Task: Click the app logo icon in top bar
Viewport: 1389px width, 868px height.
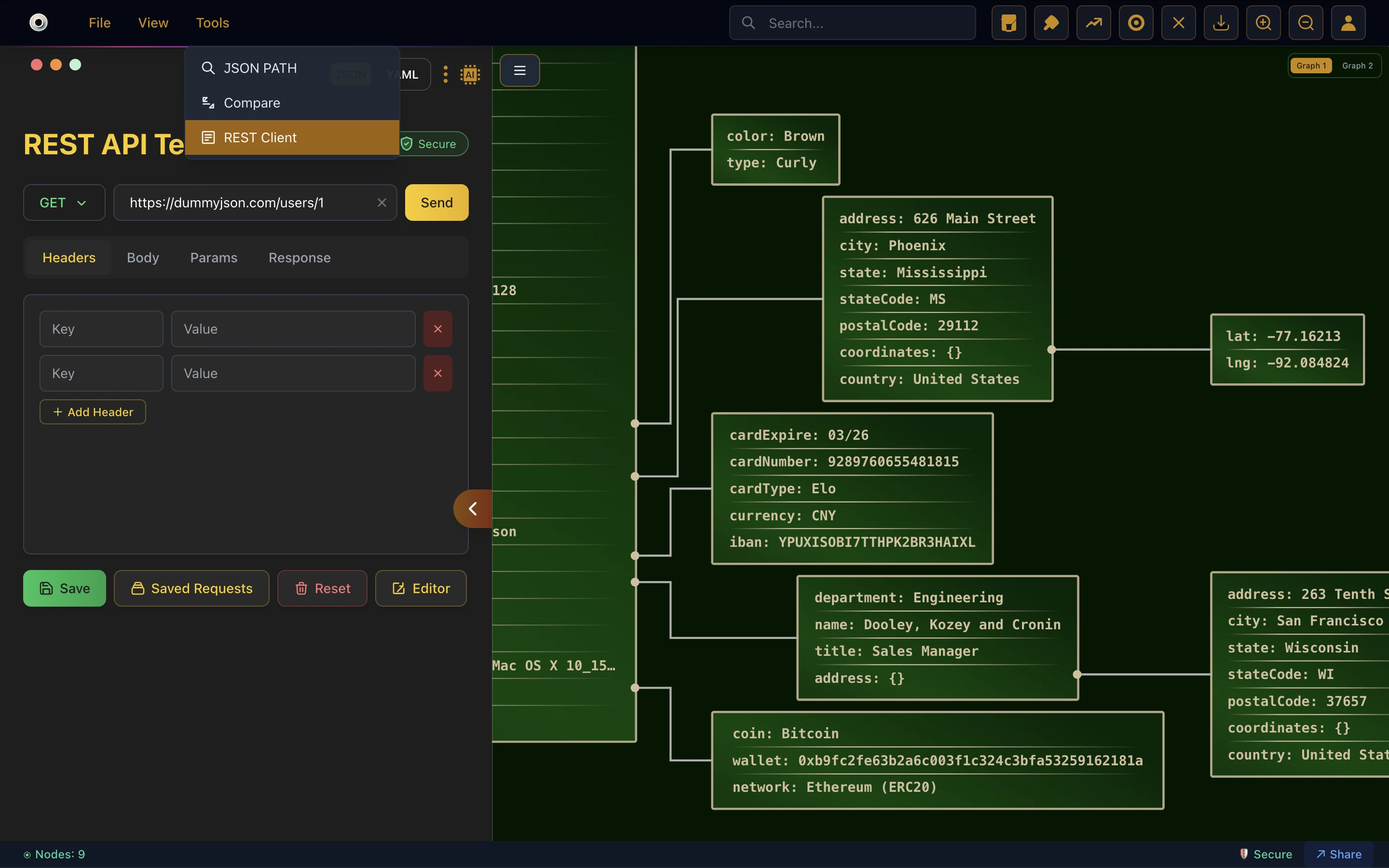Action: [39, 23]
